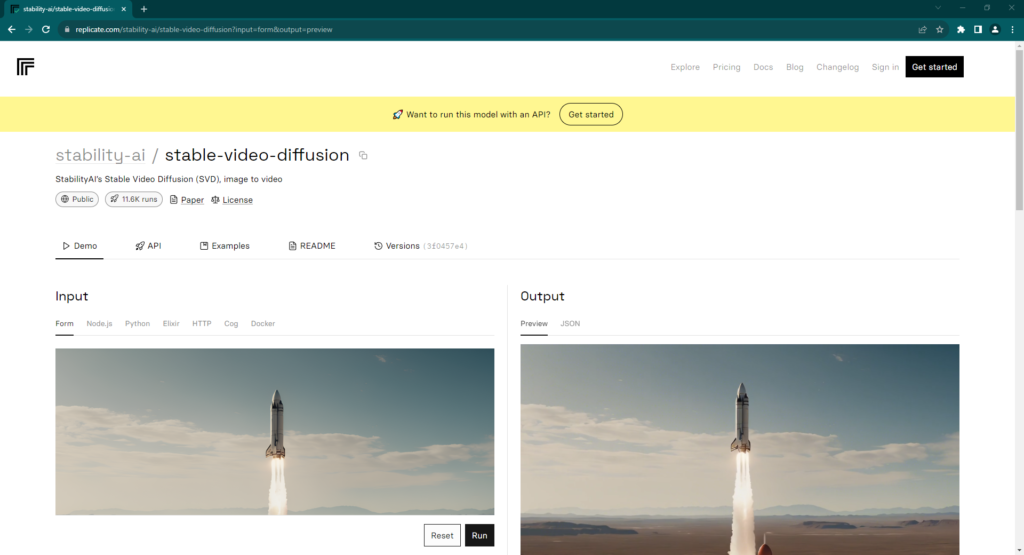Select the Node.js input tab
The width and height of the screenshot is (1024, 555).
(x=99, y=324)
